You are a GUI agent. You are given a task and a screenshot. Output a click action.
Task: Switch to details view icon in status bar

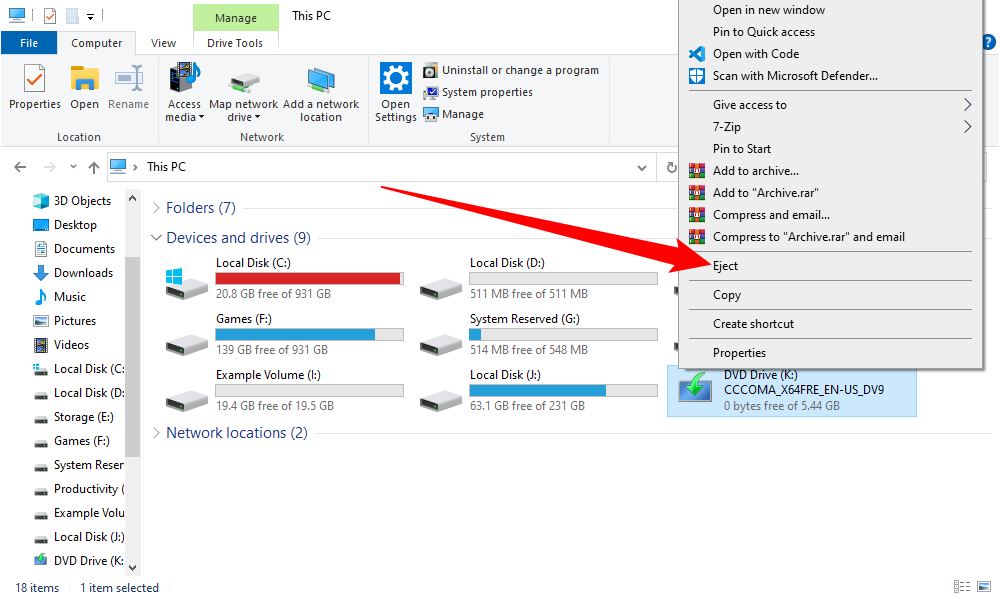[962, 587]
